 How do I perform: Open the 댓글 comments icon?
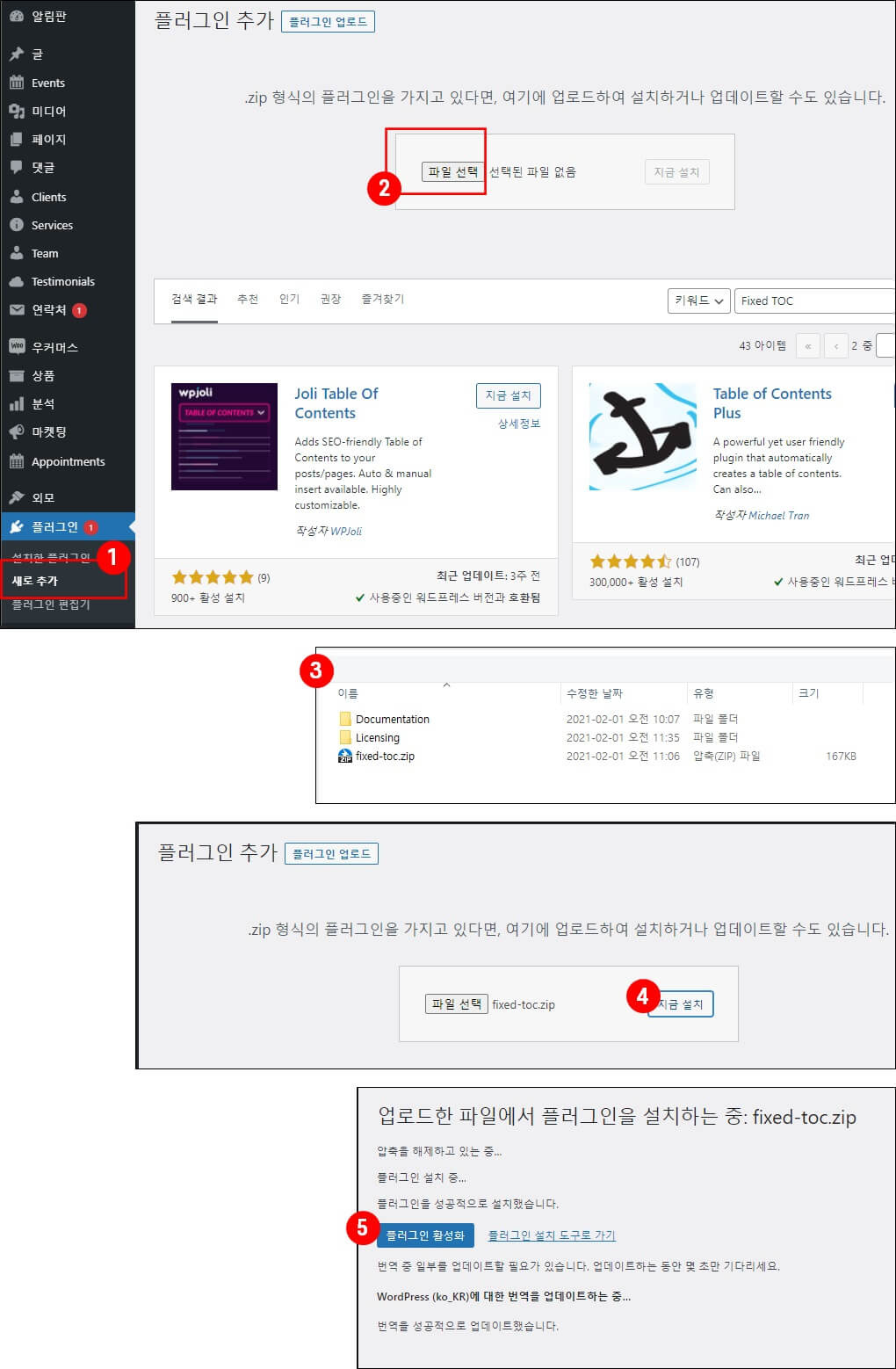[18, 167]
